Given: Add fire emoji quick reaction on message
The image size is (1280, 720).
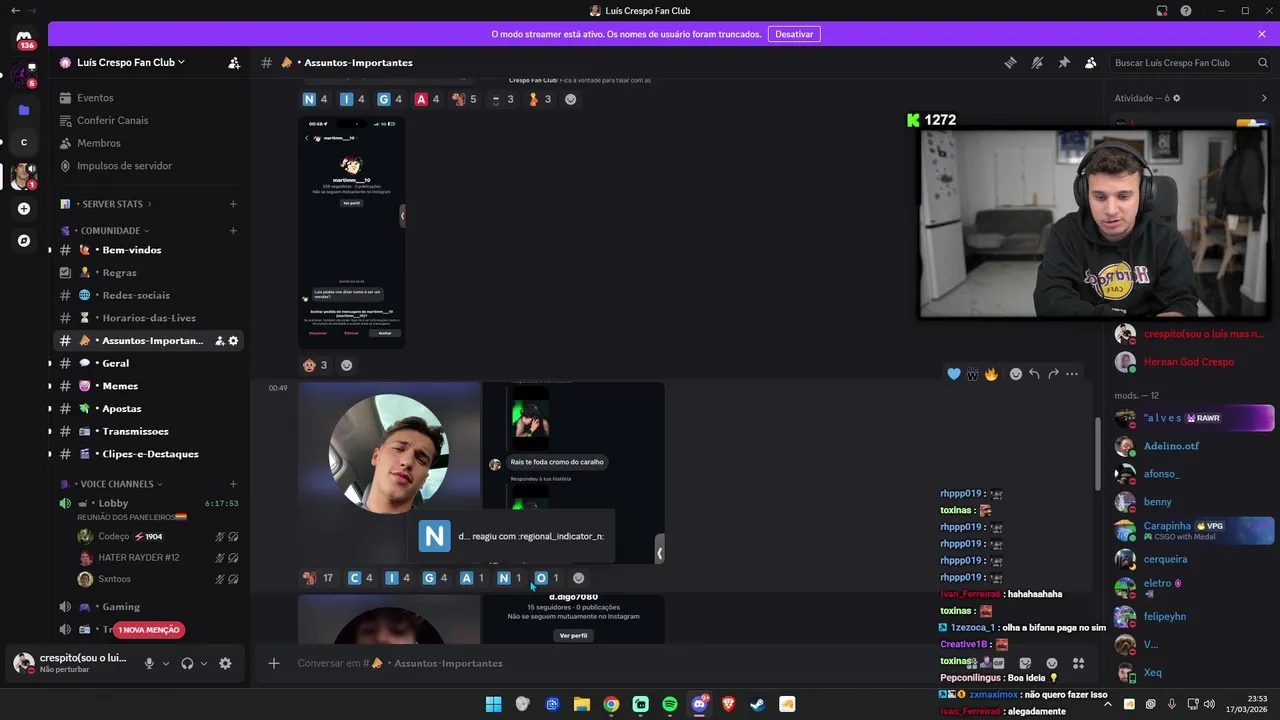Looking at the screenshot, I should [x=991, y=374].
